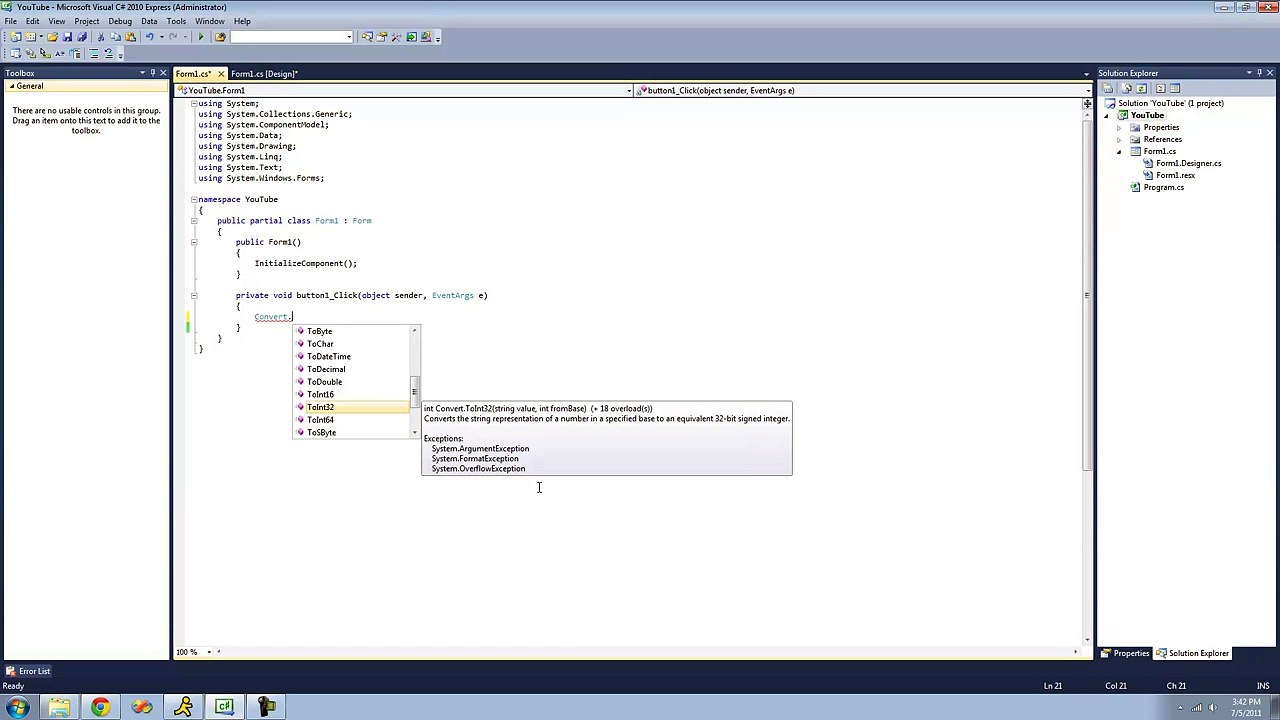Click the Paste toolbar icon
1280x720 pixels.
pos(130,37)
